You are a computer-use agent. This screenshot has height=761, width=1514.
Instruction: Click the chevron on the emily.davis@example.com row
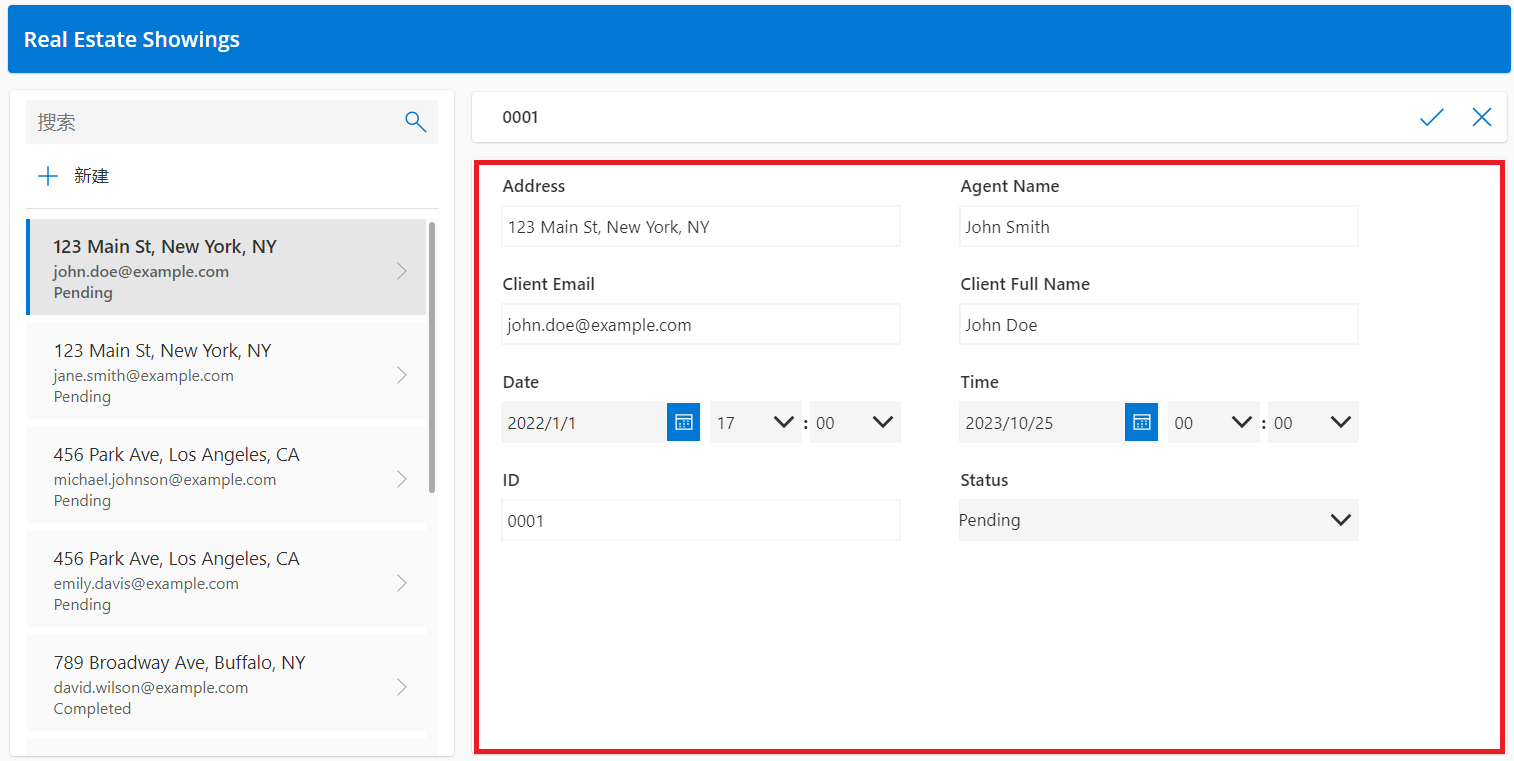[x=402, y=583]
